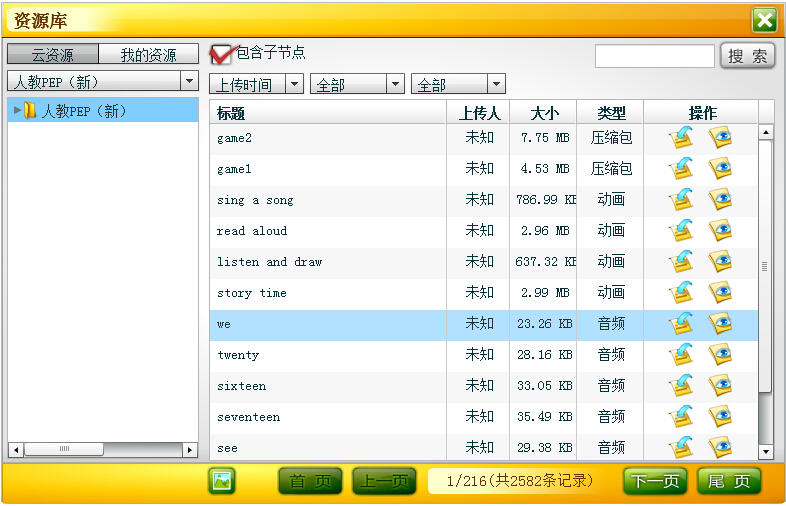Click download icon for game2 row
Screen dimensions: 786x506
(681, 138)
